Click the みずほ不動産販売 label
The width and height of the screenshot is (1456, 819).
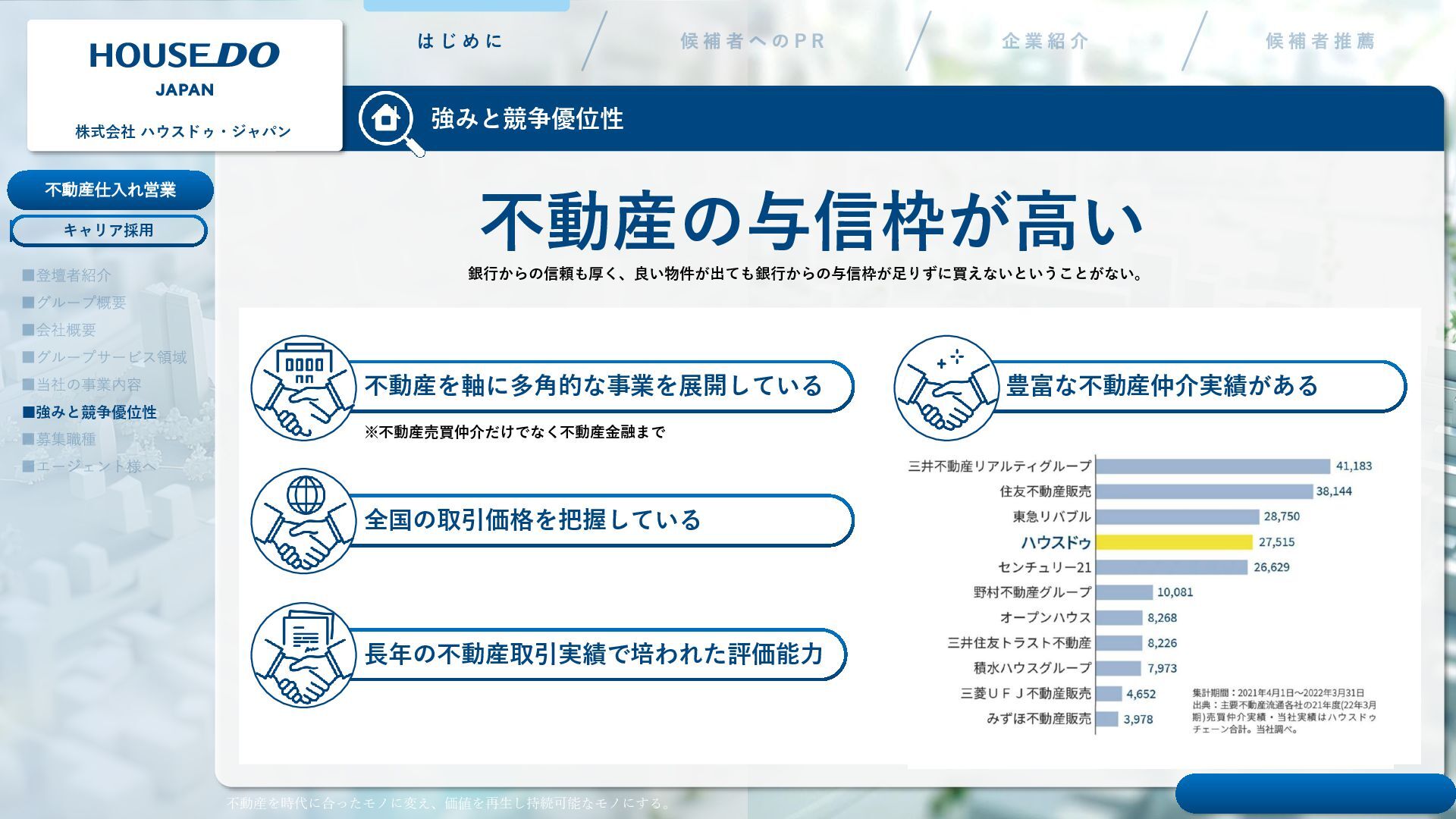pyautogui.click(x=1039, y=718)
